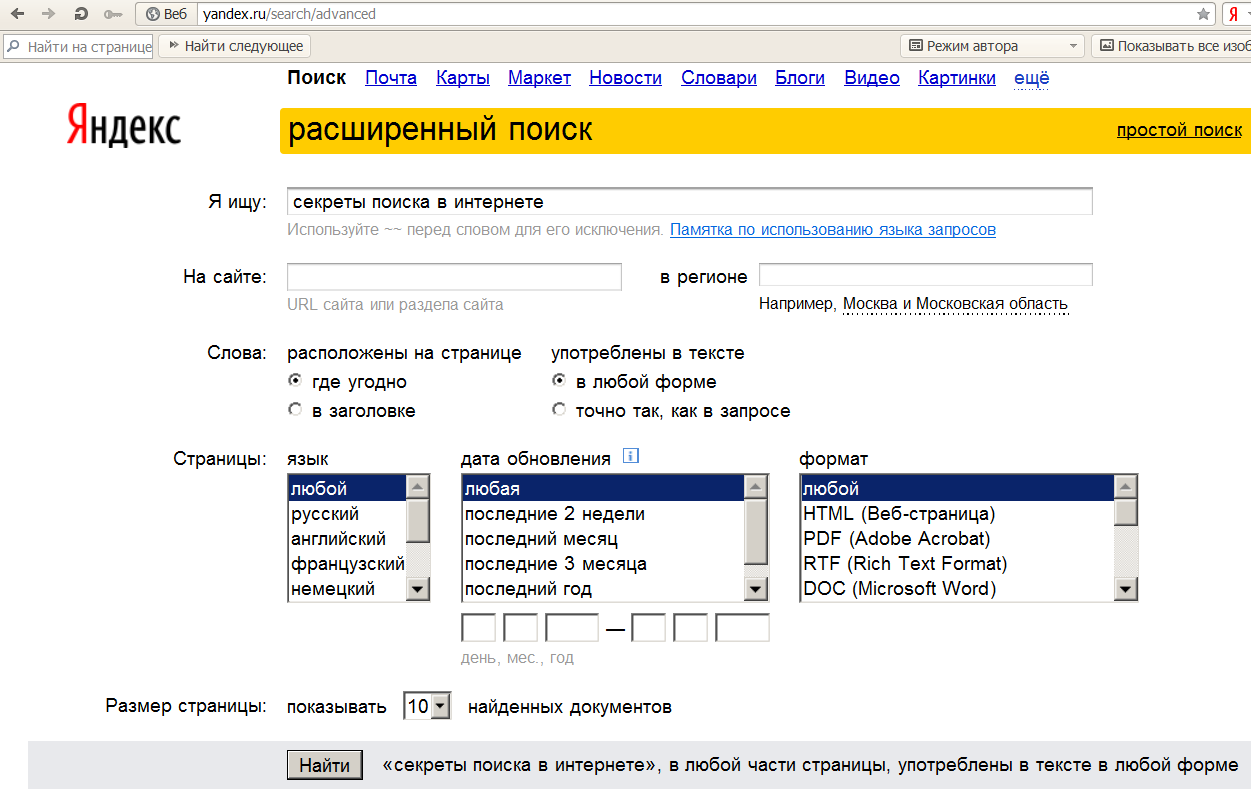
Task: Select любой in язык list
Action: tap(346, 489)
